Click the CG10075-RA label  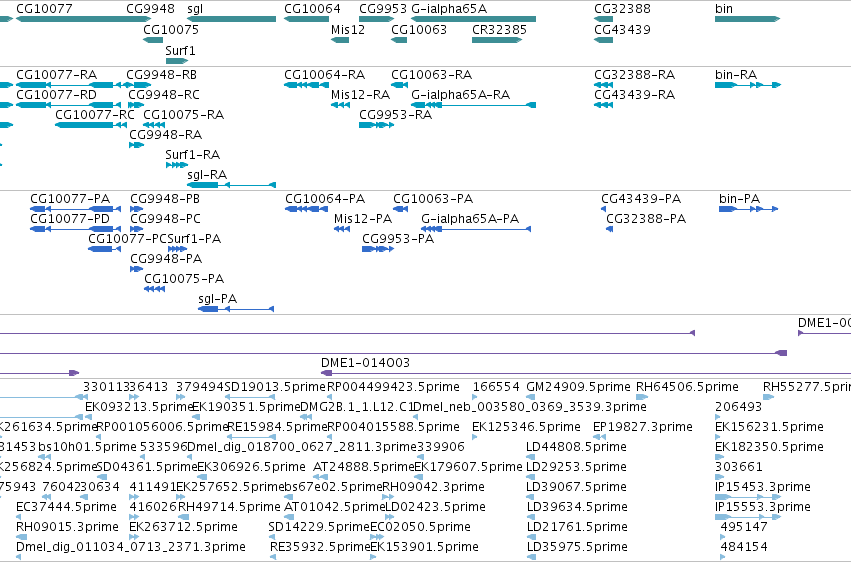coord(183,114)
